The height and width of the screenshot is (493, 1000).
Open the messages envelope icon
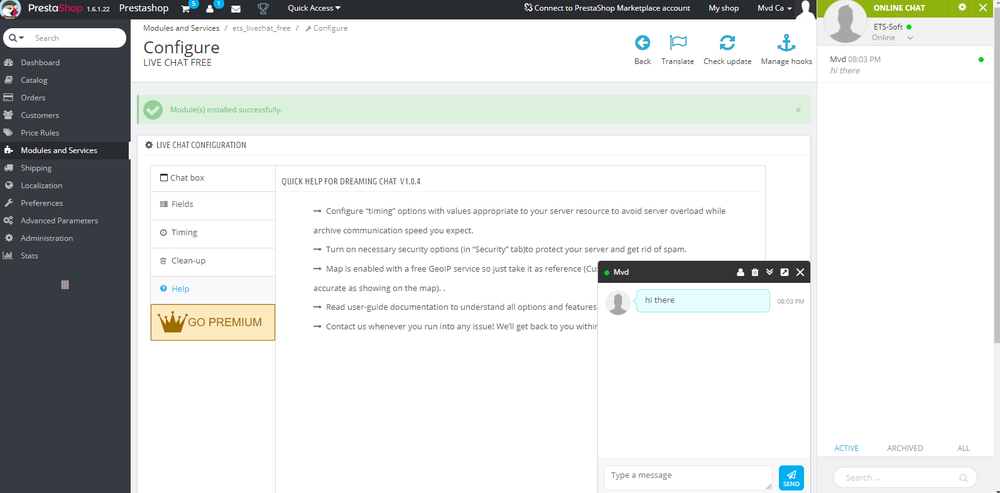[236, 9]
